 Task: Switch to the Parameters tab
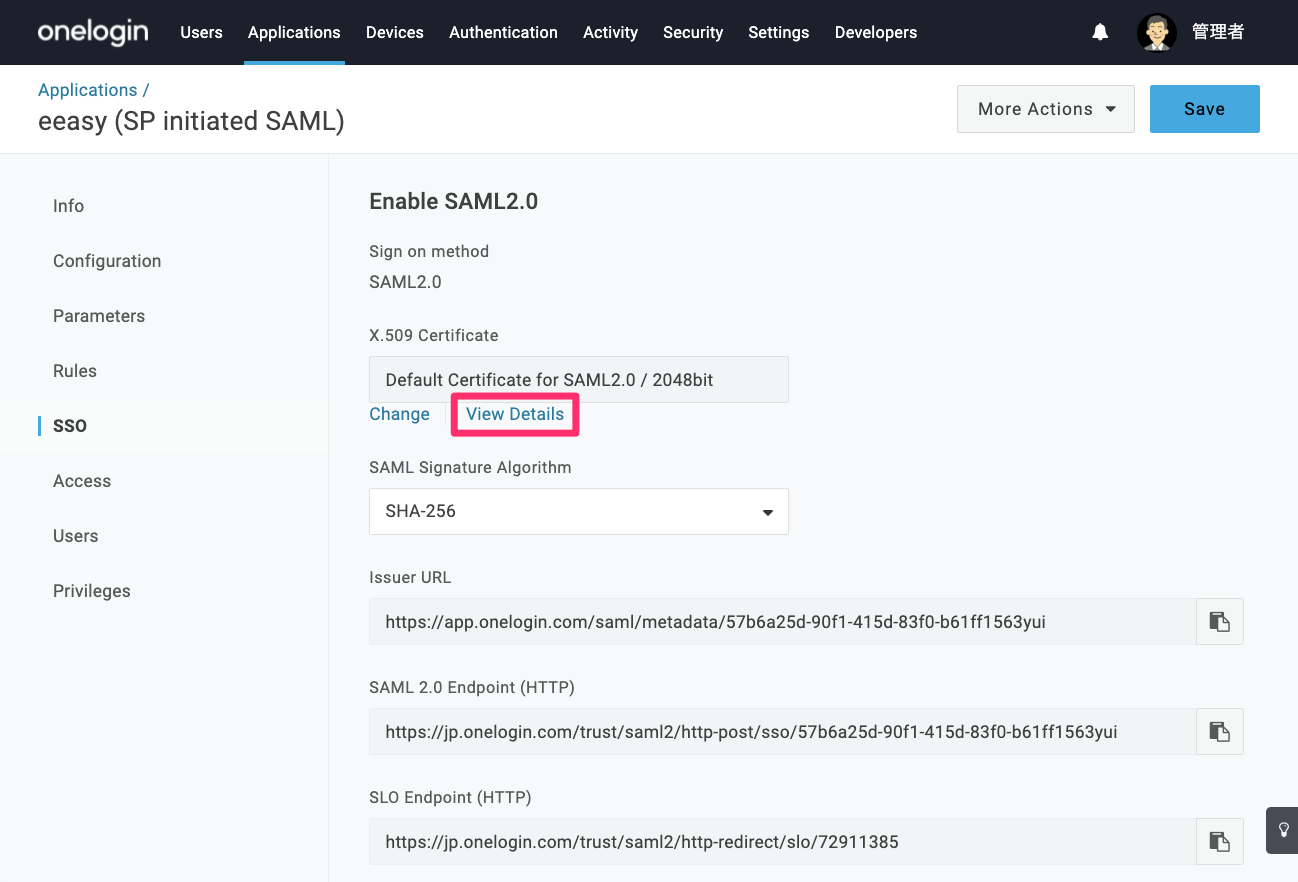(99, 316)
